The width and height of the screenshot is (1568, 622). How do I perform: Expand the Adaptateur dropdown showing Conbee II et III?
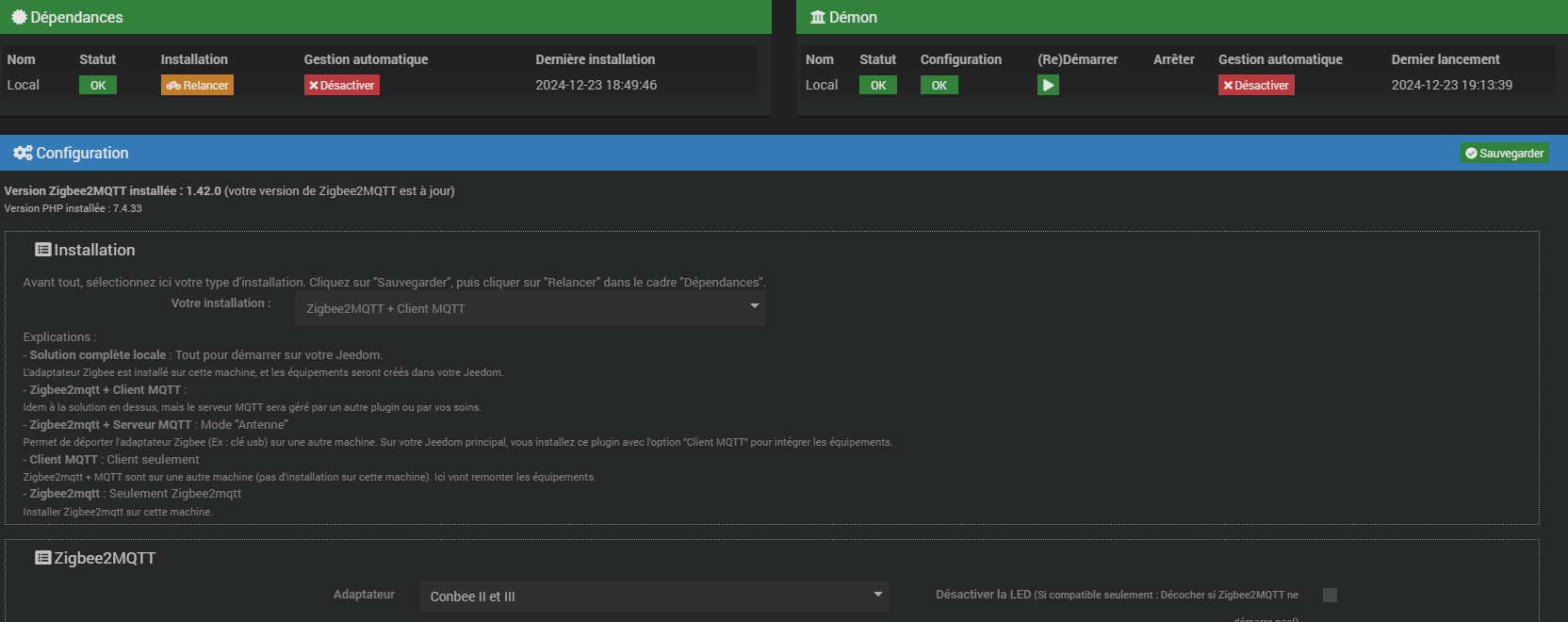click(653, 597)
